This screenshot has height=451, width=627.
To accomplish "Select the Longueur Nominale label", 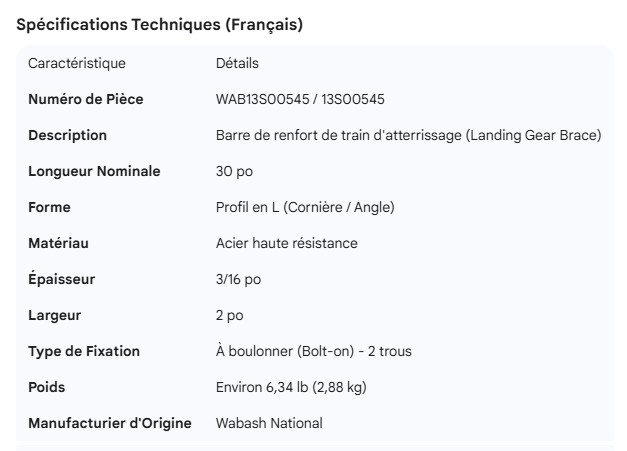I will (x=94, y=171).
